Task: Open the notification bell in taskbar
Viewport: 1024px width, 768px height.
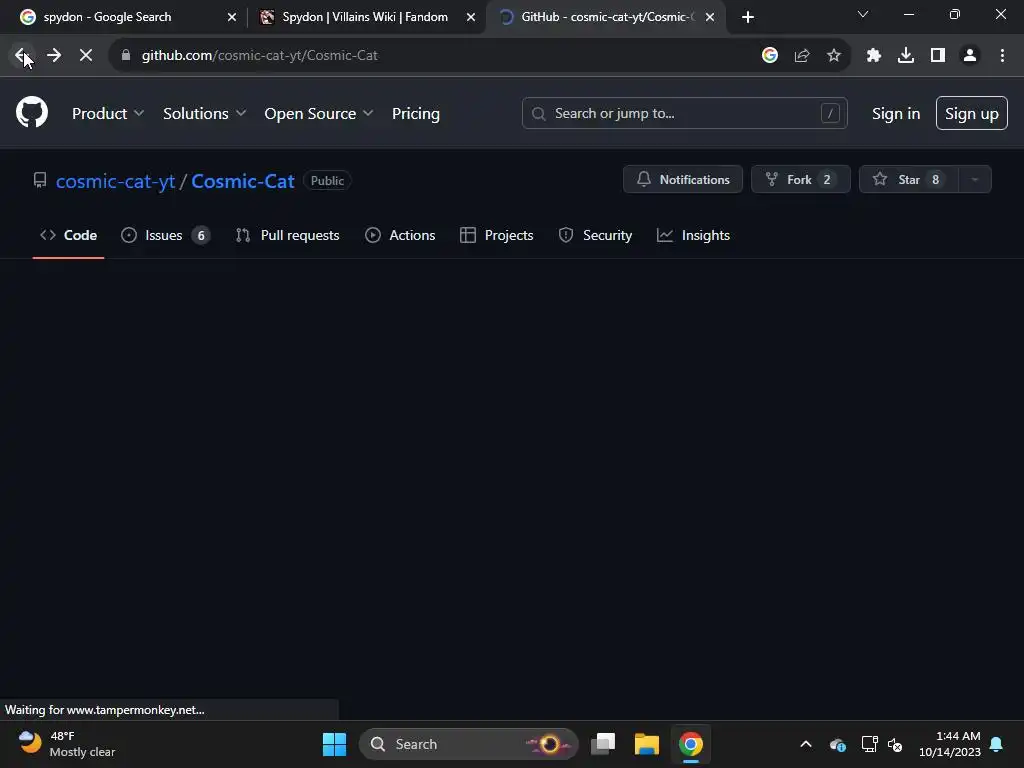Action: 996,744
